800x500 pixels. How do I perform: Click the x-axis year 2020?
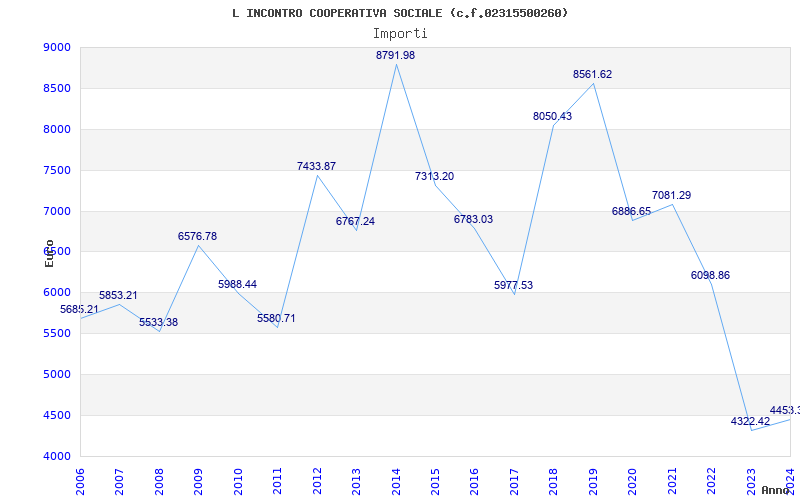pos(633,481)
